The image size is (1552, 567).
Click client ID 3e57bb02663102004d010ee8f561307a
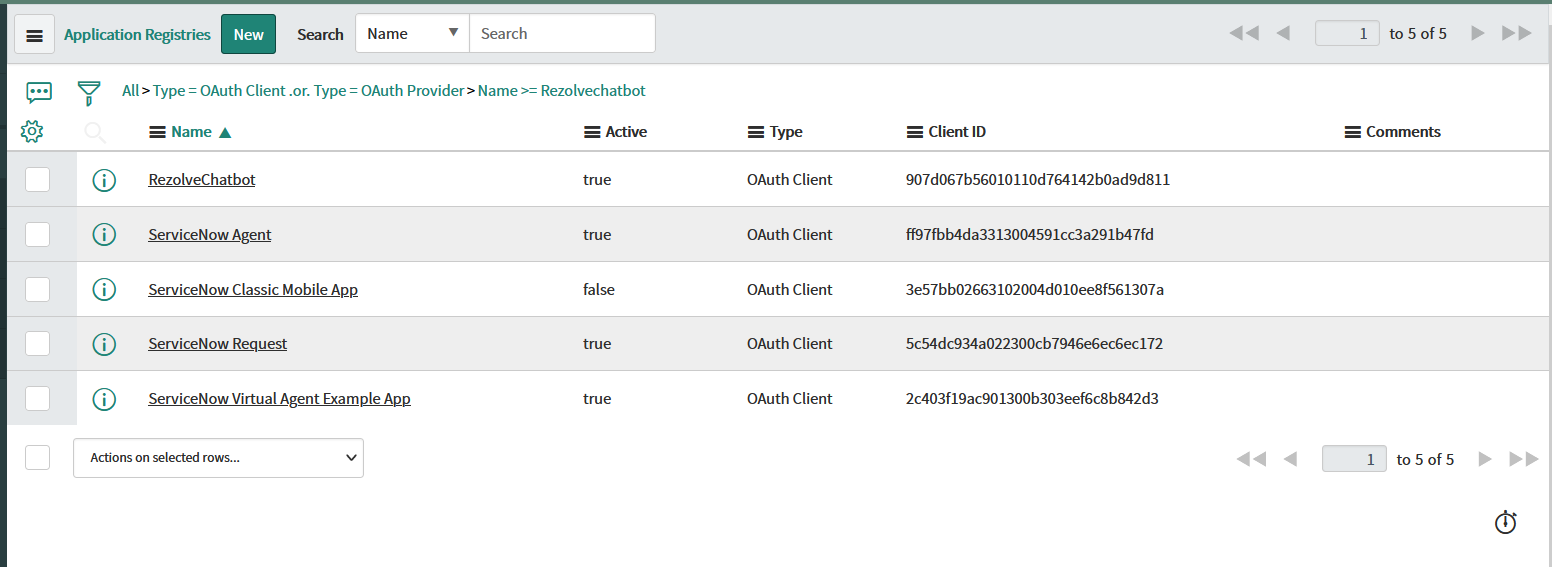[1035, 290]
